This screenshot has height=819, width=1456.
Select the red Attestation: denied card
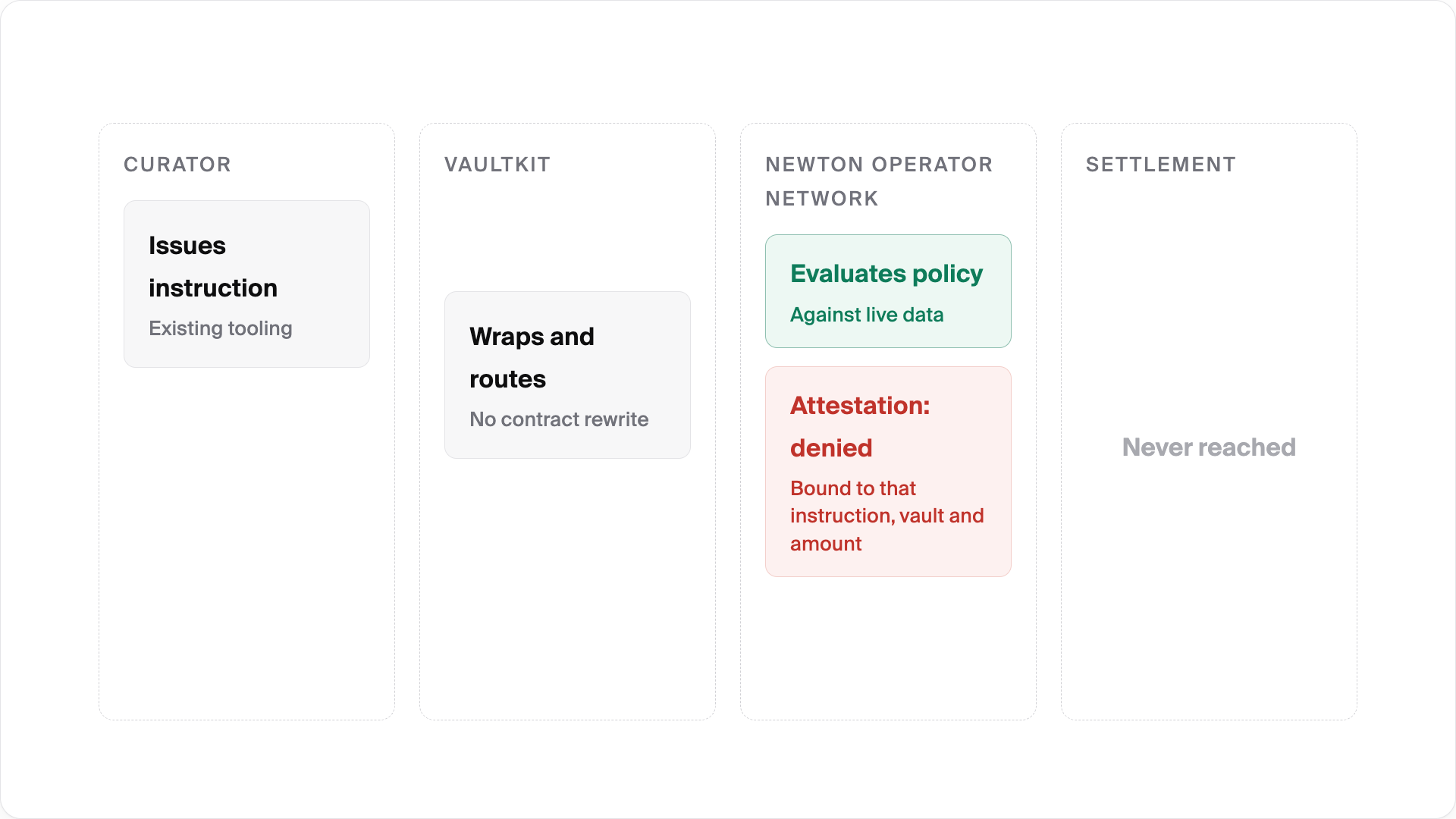pyautogui.click(x=888, y=472)
